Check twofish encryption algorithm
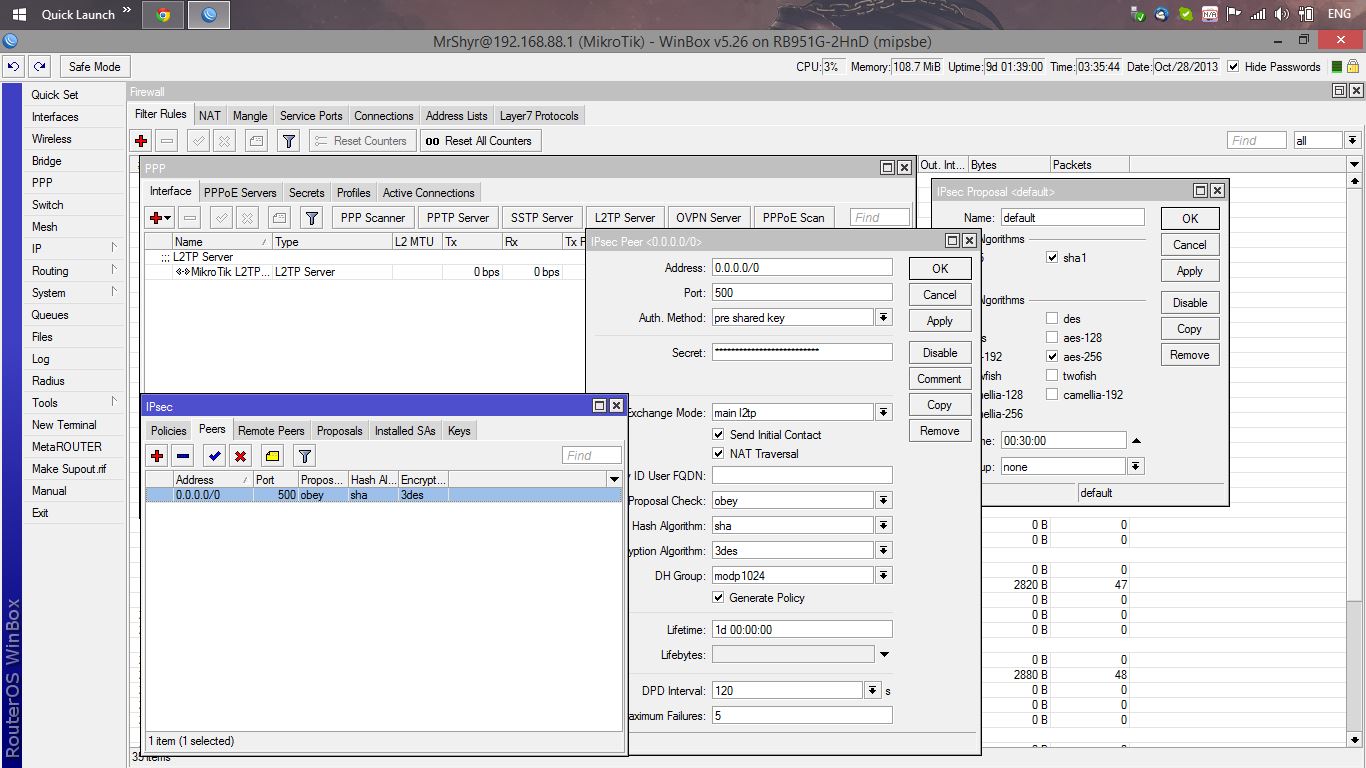 point(1052,376)
